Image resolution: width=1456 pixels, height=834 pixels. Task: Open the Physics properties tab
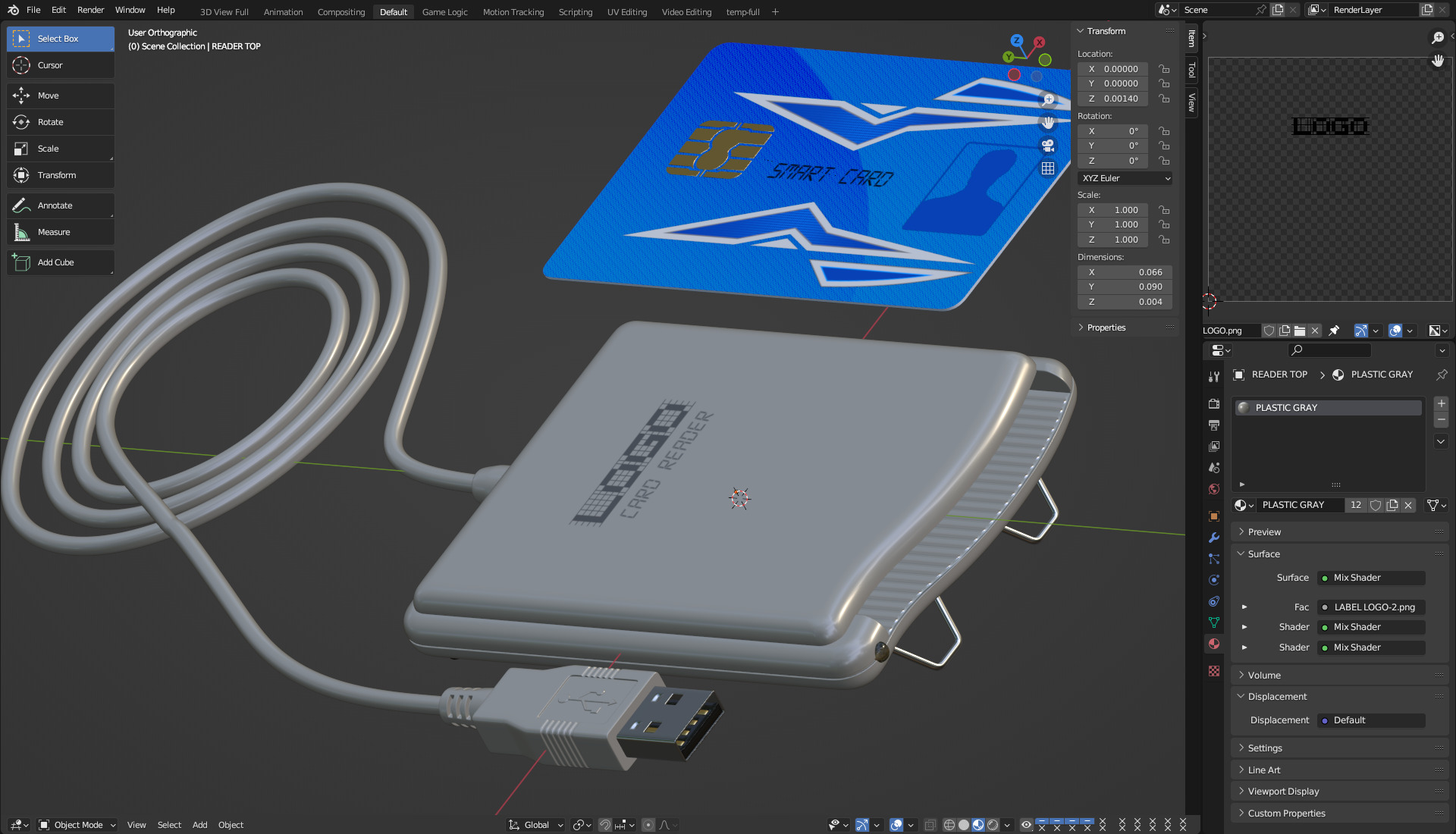(x=1214, y=580)
